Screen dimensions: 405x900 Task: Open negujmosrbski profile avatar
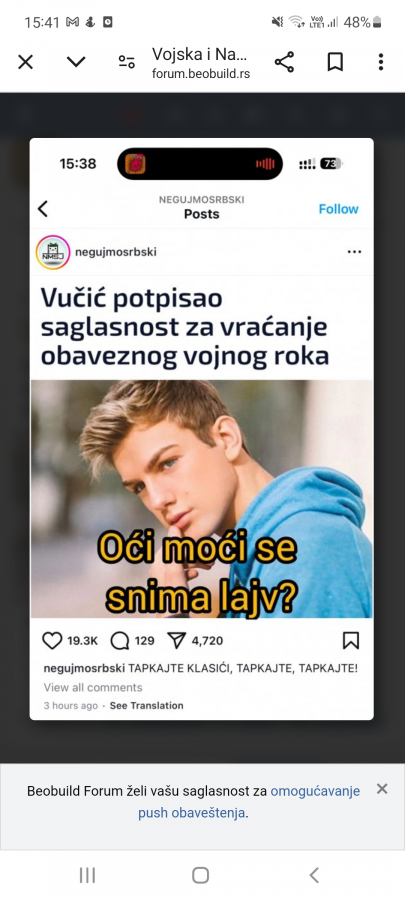point(53,252)
